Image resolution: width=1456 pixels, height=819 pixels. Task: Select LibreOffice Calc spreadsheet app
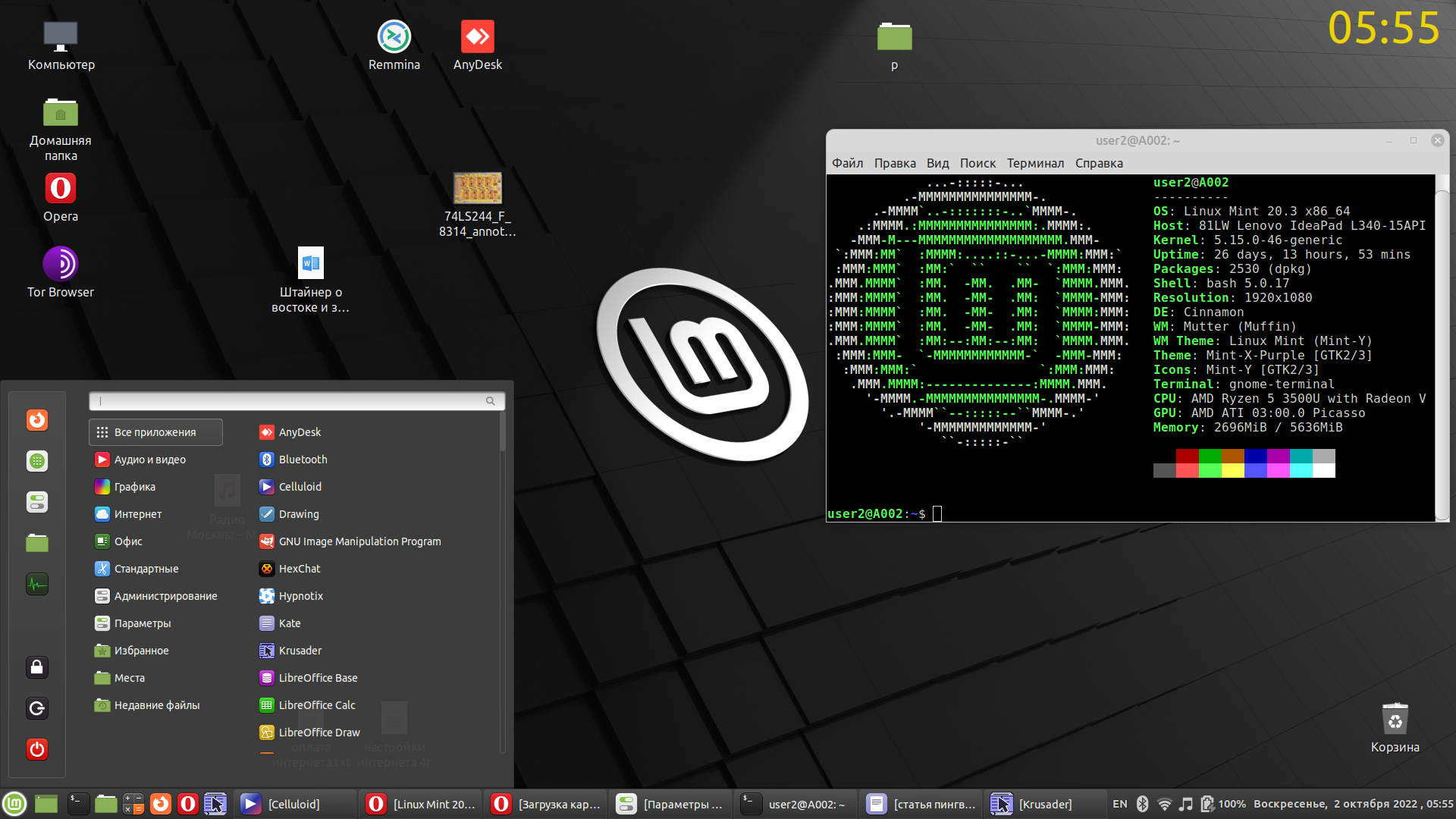pos(317,704)
